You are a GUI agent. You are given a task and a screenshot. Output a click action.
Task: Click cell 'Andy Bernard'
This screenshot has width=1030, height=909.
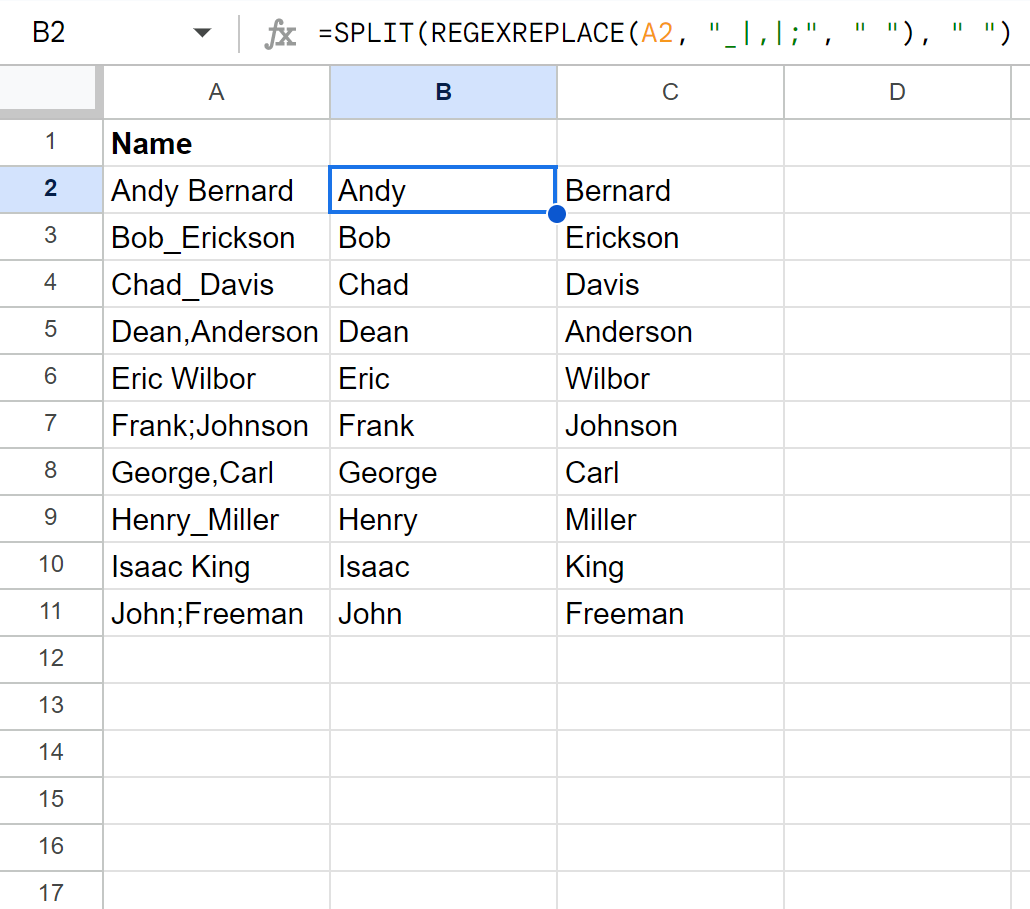[x=216, y=190]
